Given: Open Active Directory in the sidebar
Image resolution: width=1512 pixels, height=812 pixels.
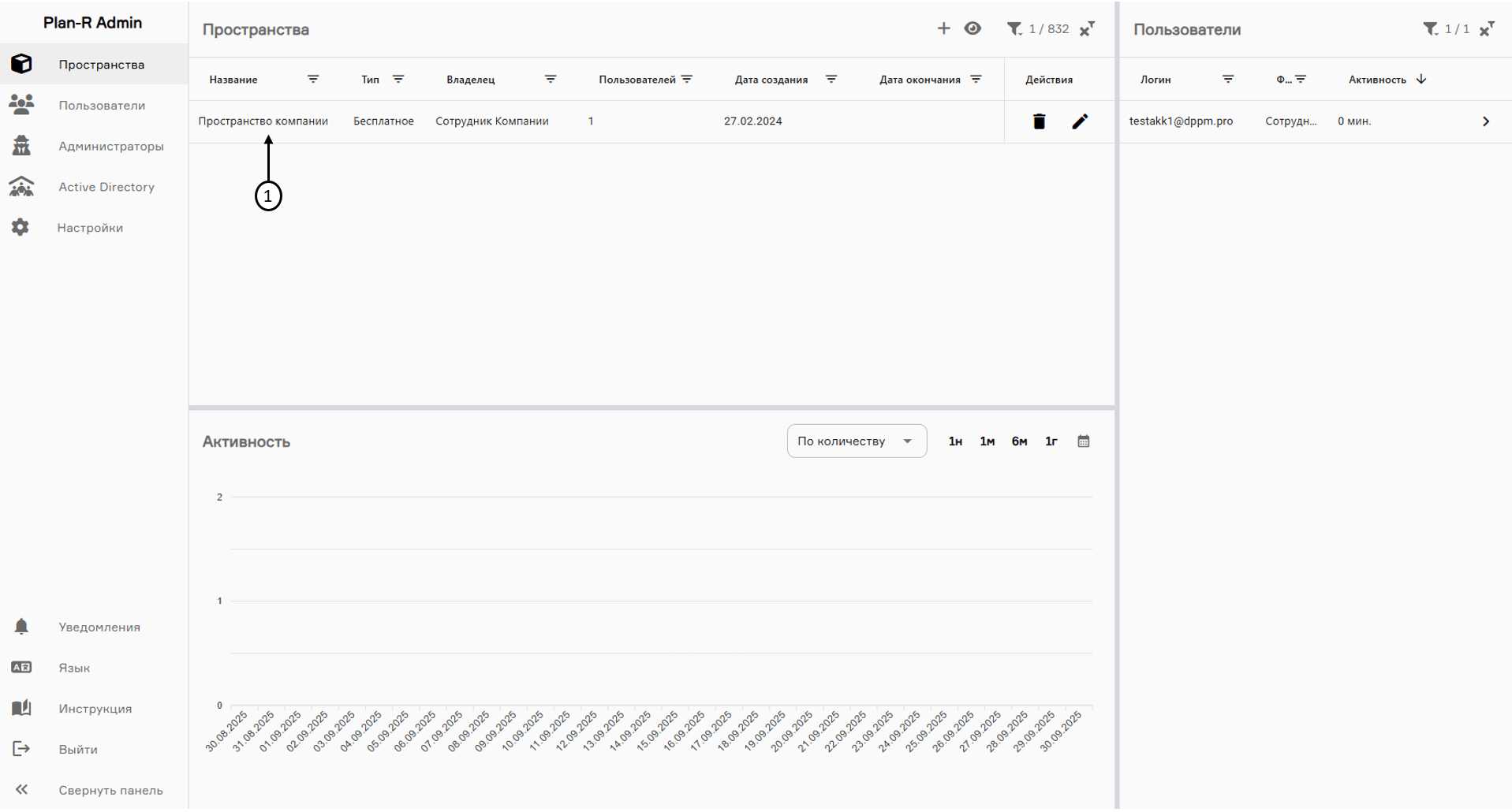Looking at the screenshot, I should click(106, 187).
